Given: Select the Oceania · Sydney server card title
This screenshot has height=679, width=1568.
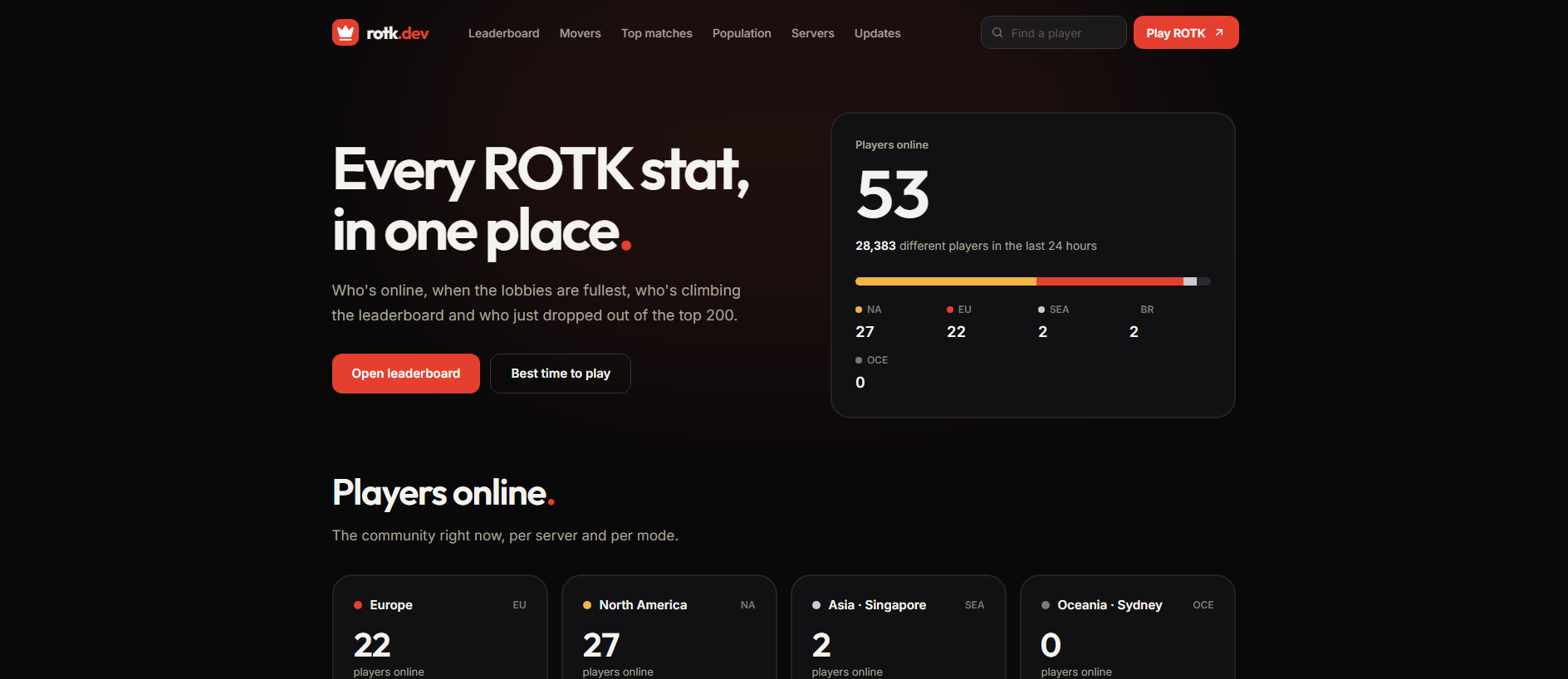Looking at the screenshot, I should [x=1110, y=605].
